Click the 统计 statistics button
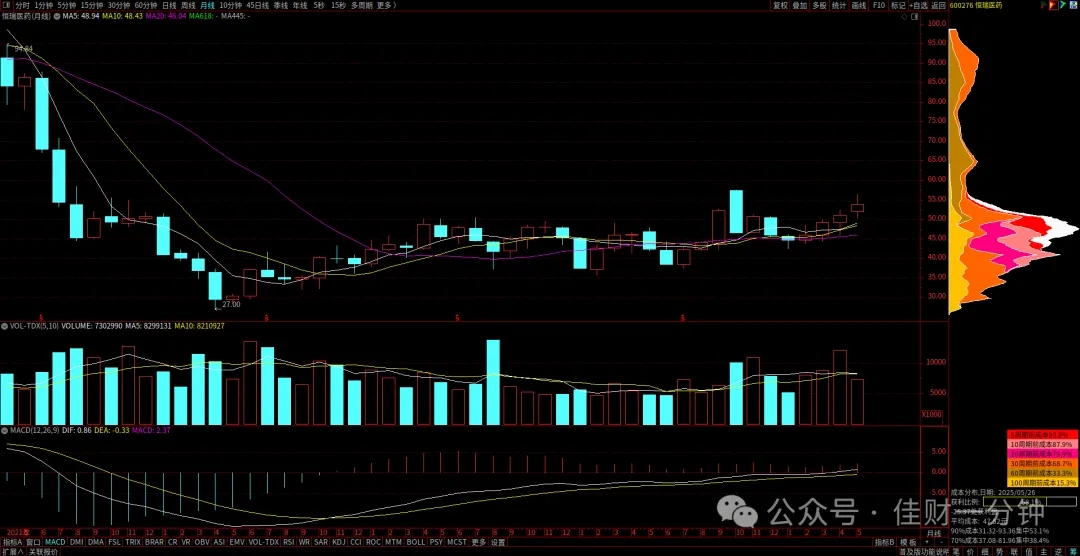Image resolution: width=1080 pixels, height=556 pixels. [x=839, y=5]
